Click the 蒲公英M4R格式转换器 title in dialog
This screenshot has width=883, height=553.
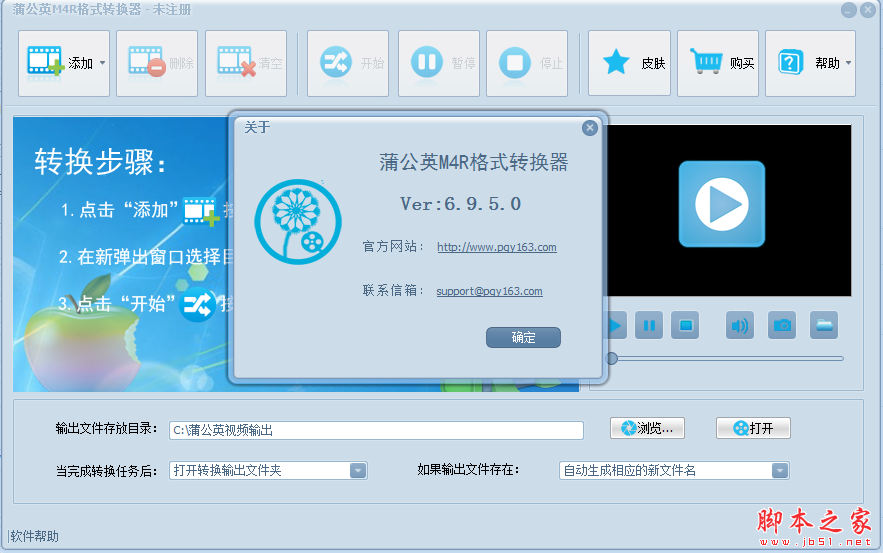(x=474, y=162)
